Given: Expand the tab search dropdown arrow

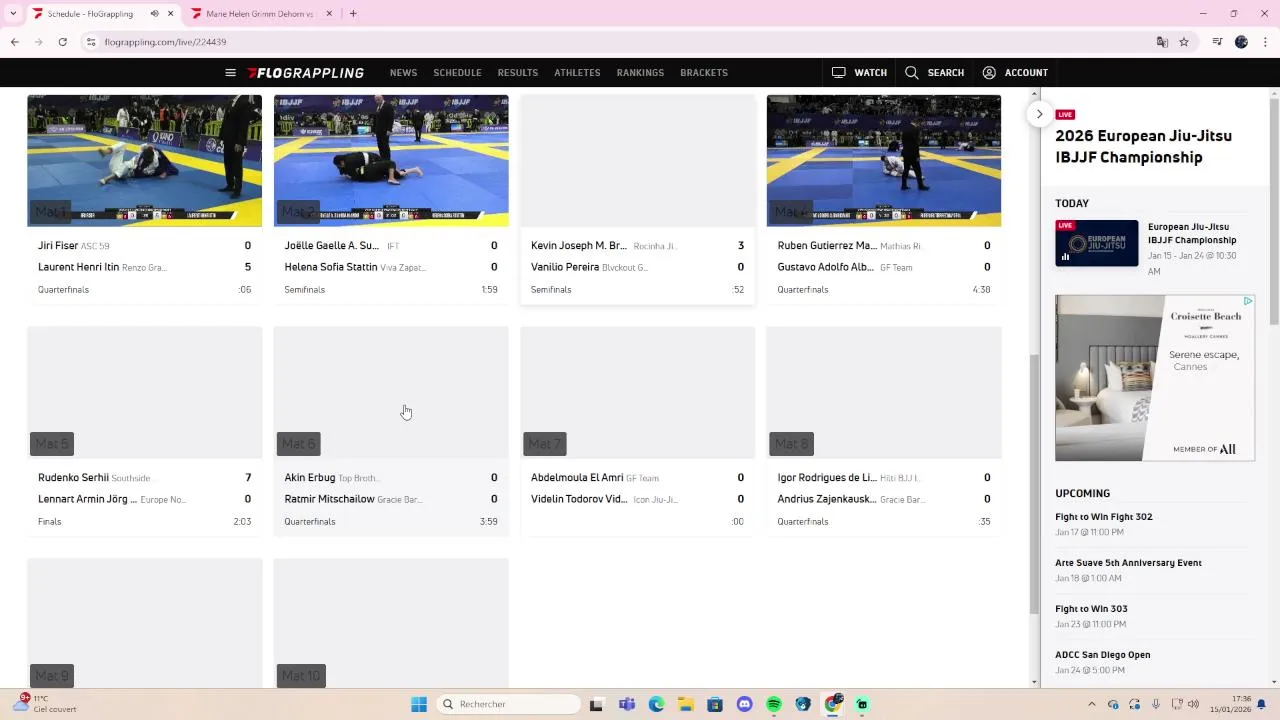Looking at the screenshot, I should click(12, 14).
